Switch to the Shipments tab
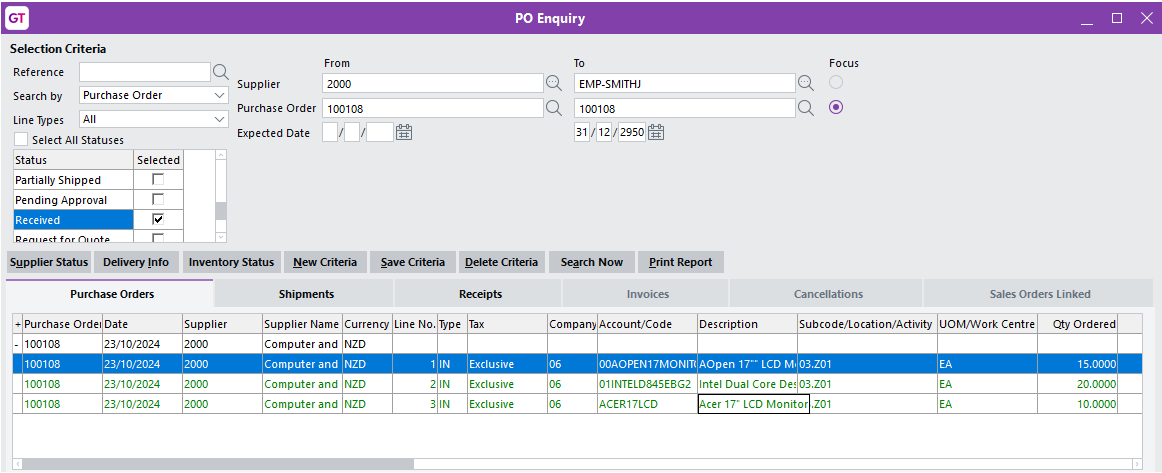 (x=306, y=294)
